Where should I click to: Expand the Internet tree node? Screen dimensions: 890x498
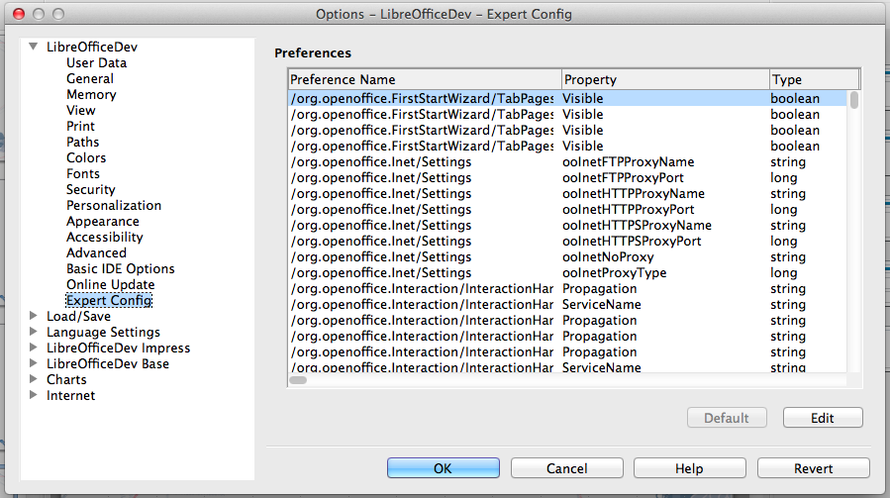tap(34, 396)
